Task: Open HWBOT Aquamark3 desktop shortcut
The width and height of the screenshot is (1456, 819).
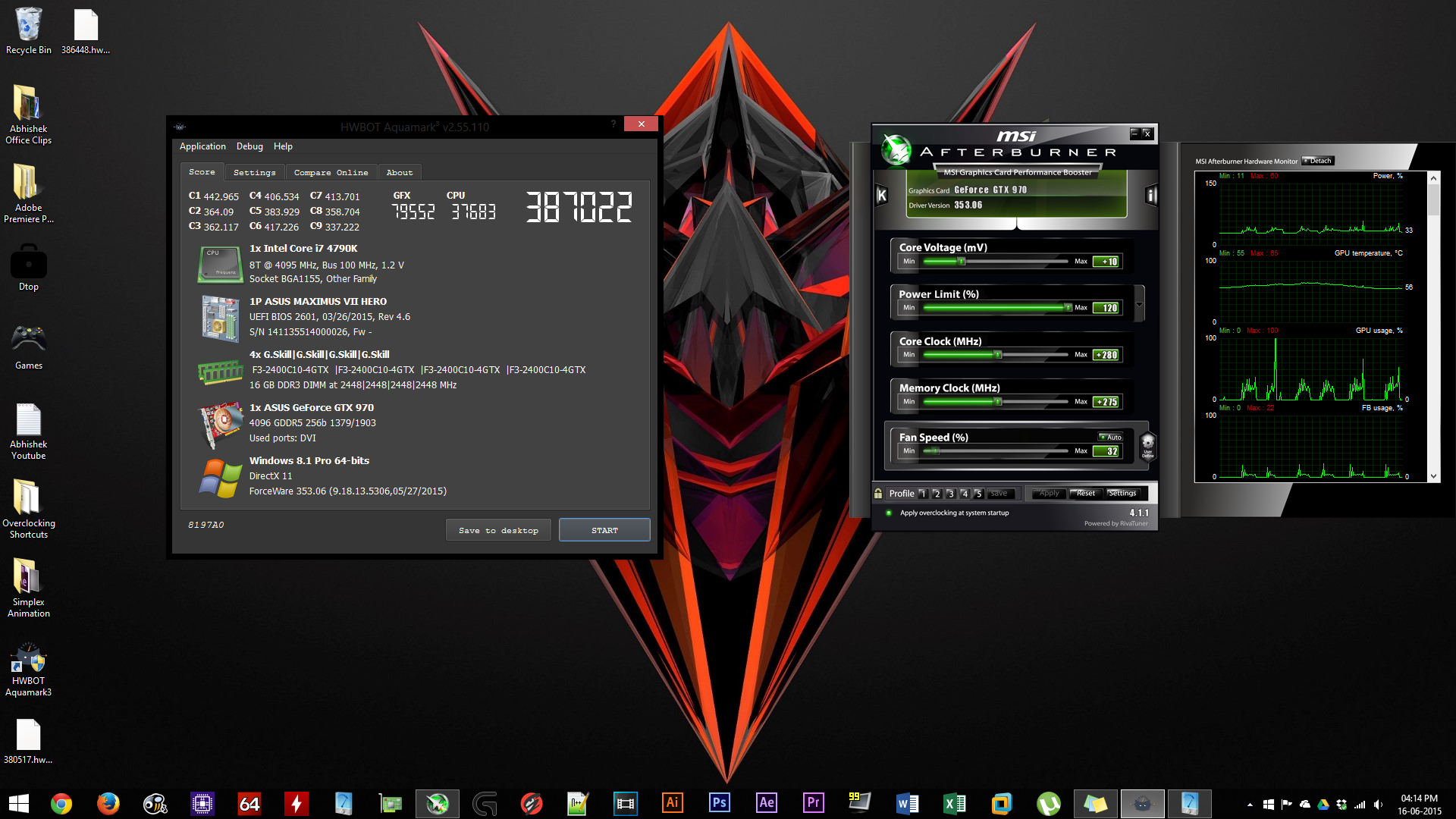Action: pos(29,670)
